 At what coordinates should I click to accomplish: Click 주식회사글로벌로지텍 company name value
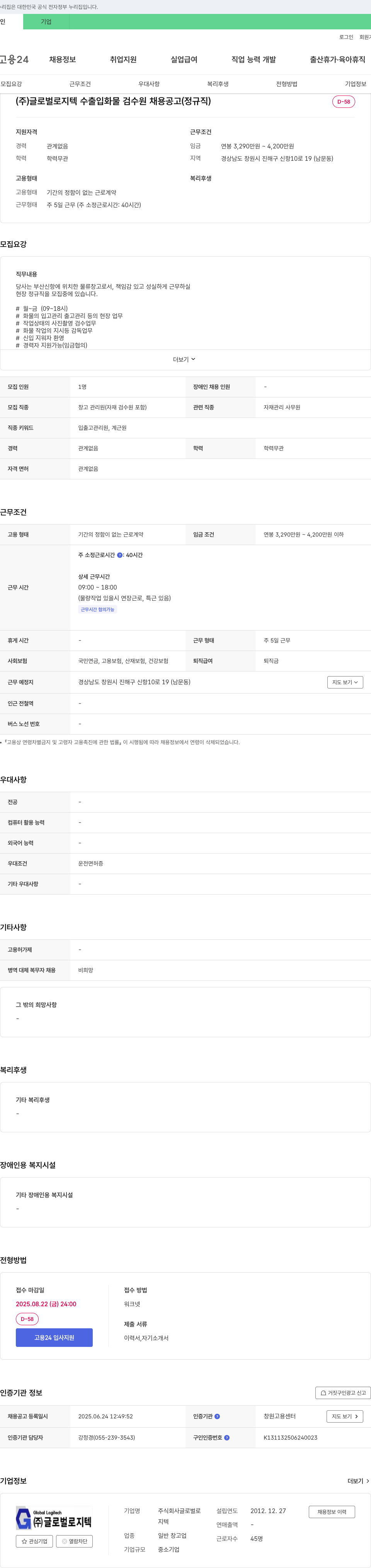(x=179, y=1516)
